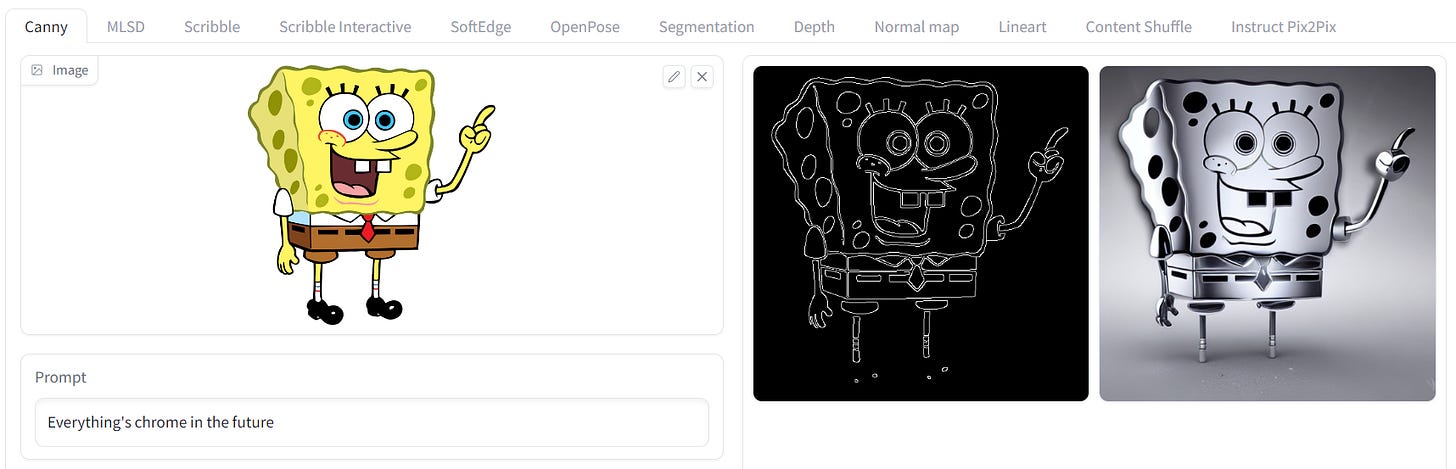
Task: Open the Content Shuffle tab
Action: point(1139,27)
